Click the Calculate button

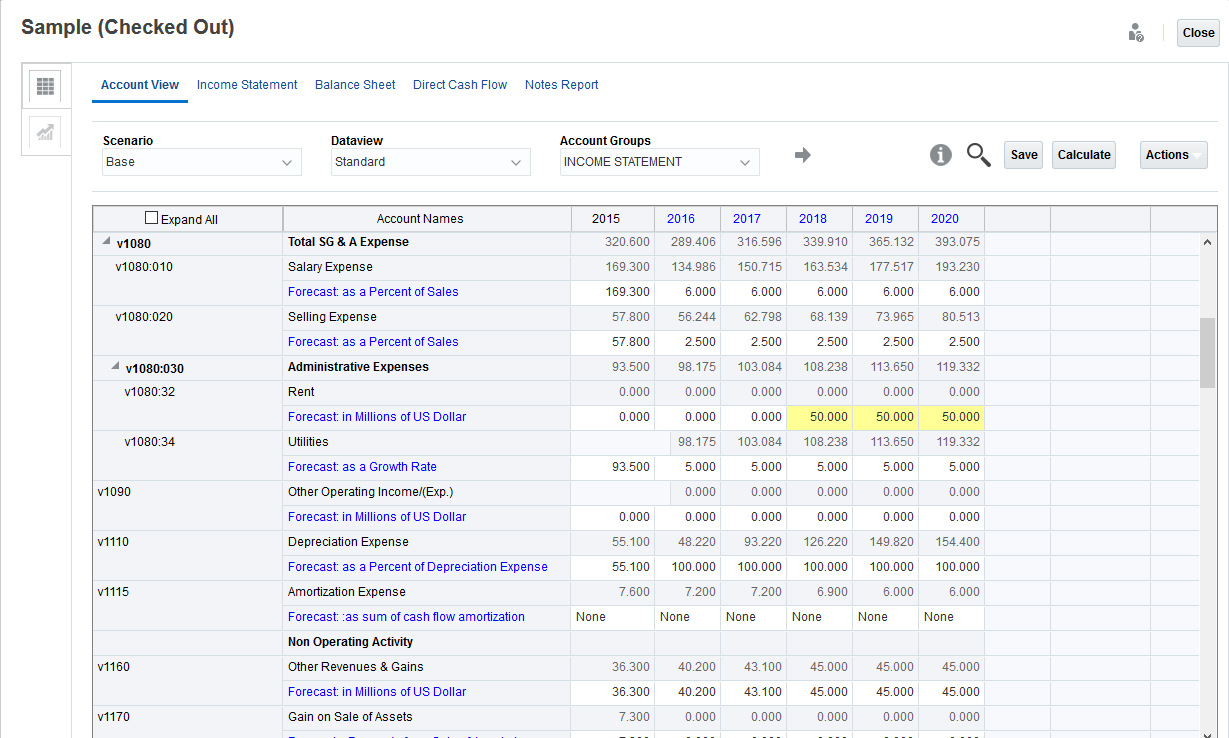1083,155
